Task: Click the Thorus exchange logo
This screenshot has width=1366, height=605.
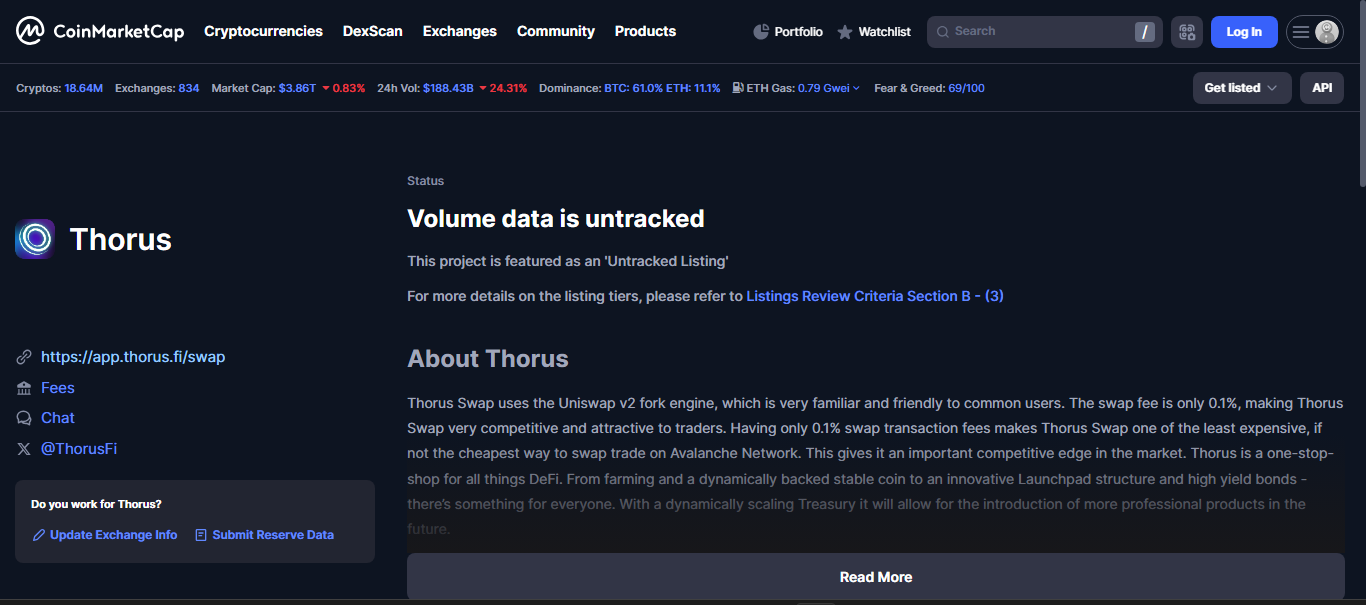Action: click(x=35, y=239)
